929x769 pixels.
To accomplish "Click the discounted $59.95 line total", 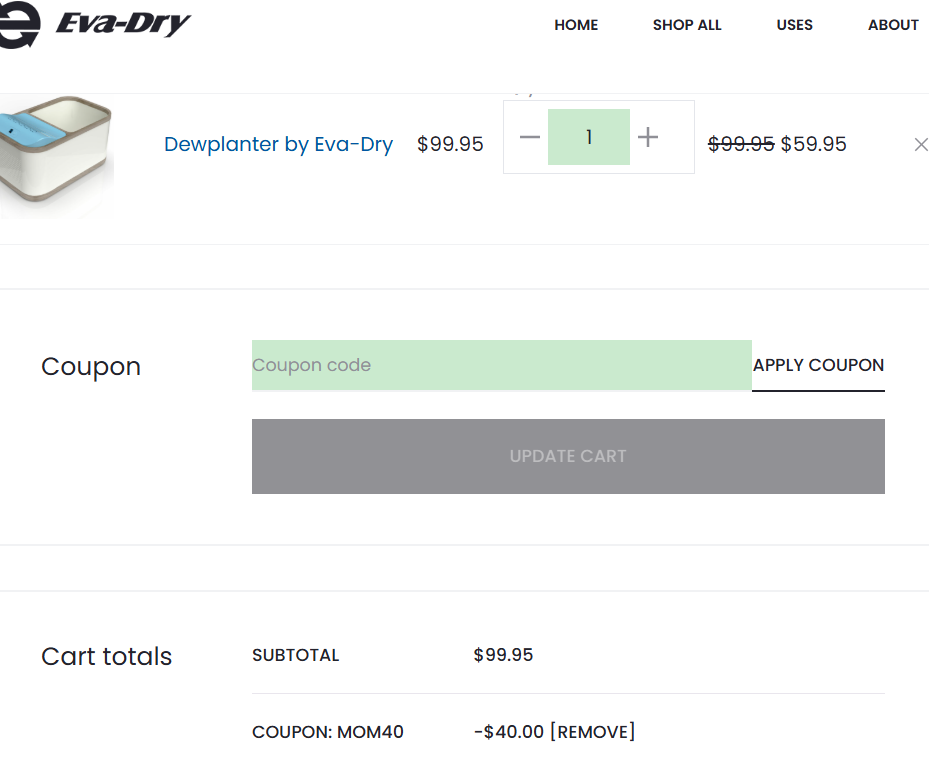I will coord(813,144).
